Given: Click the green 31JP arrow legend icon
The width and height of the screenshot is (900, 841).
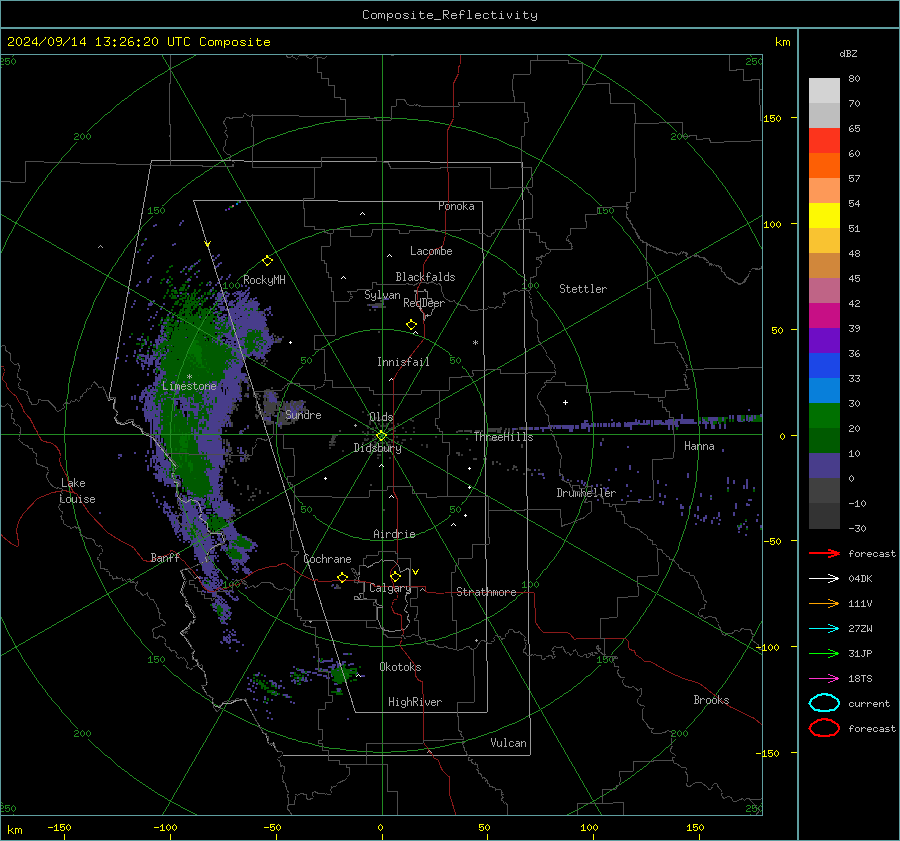Looking at the screenshot, I should tap(824, 653).
